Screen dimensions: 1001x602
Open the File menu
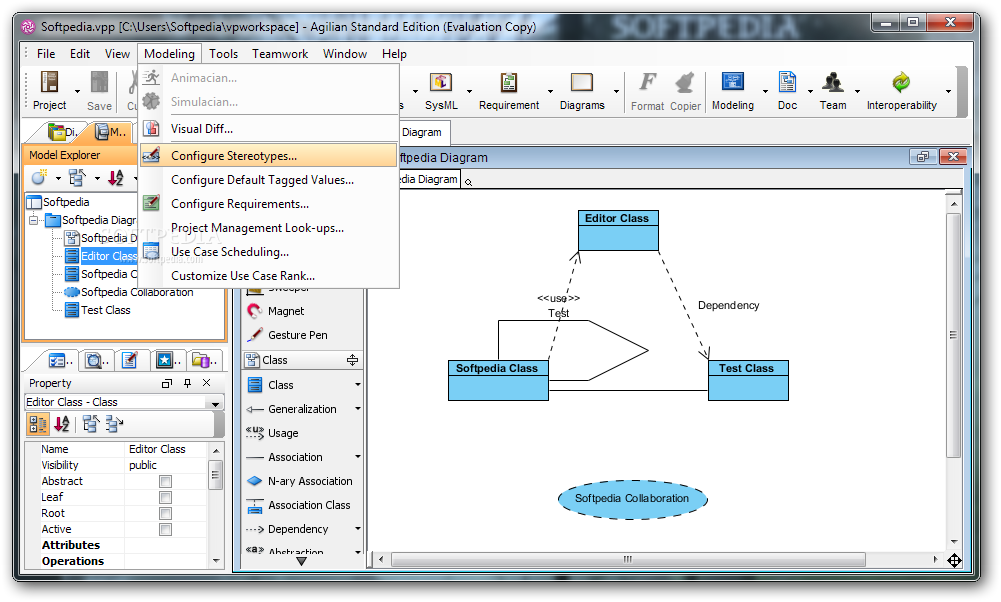click(x=46, y=54)
